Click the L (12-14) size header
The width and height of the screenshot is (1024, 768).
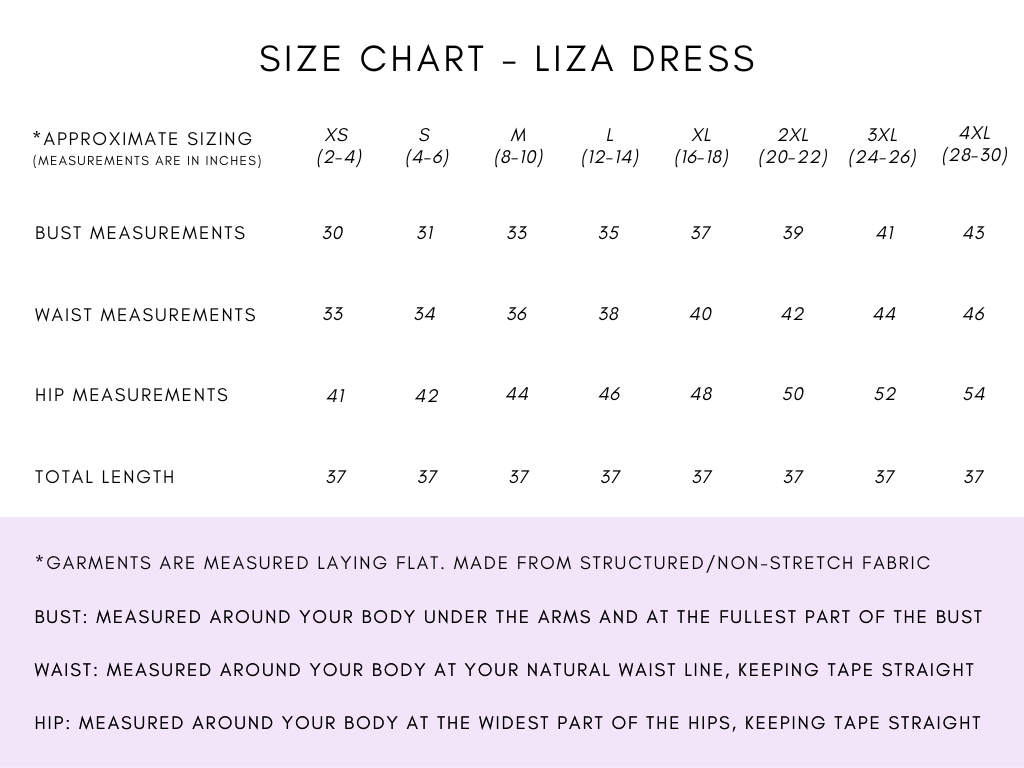tap(609, 146)
